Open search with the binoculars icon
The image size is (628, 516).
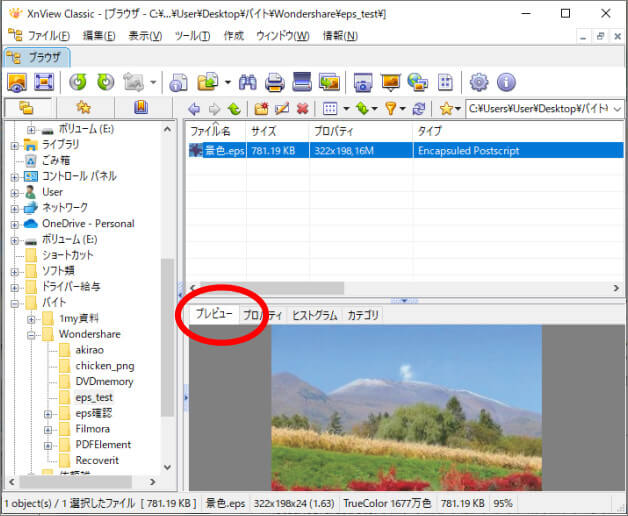tap(248, 83)
